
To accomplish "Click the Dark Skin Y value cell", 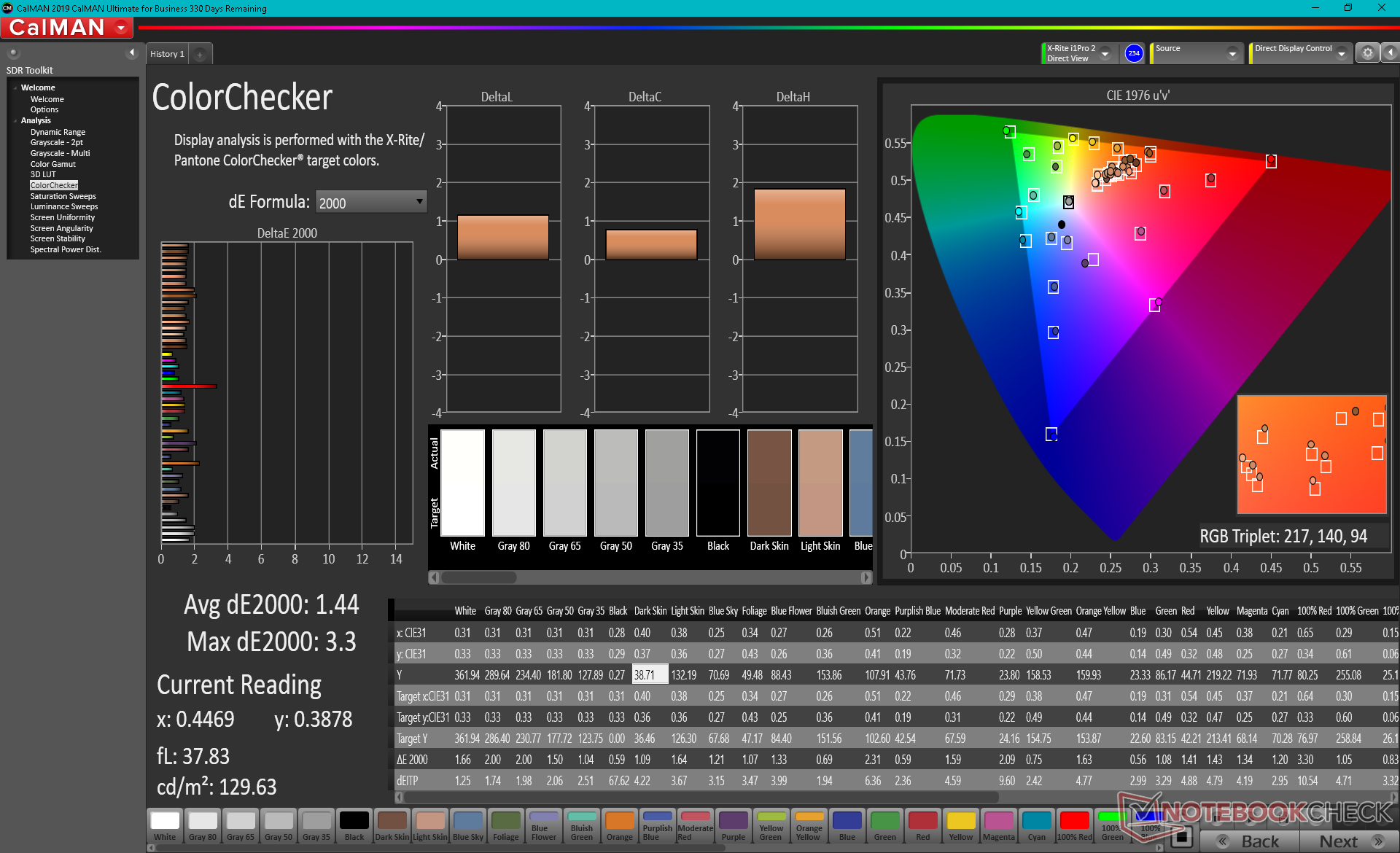I will [x=649, y=675].
